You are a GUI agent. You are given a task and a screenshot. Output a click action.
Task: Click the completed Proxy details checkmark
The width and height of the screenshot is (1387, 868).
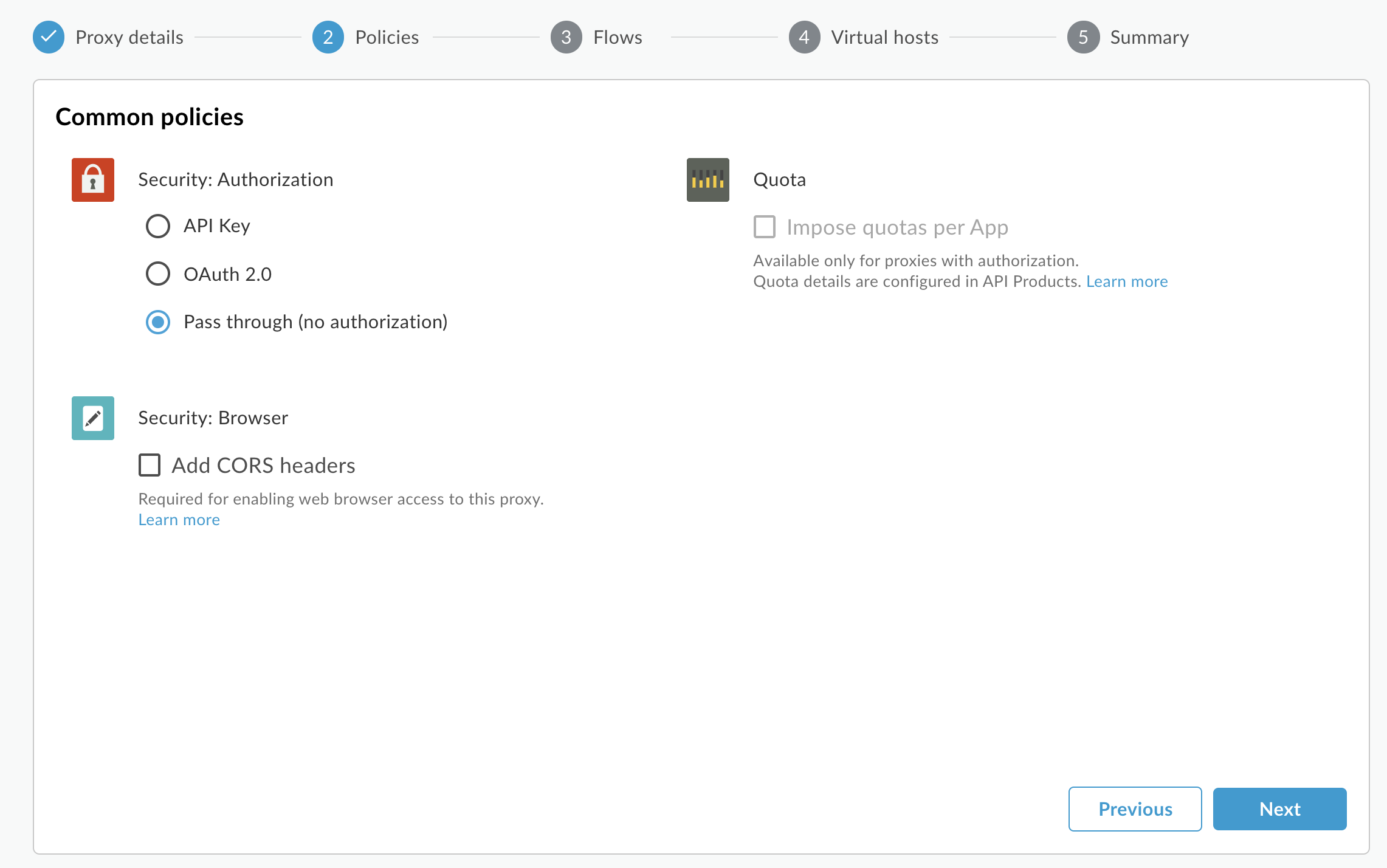click(49, 37)
